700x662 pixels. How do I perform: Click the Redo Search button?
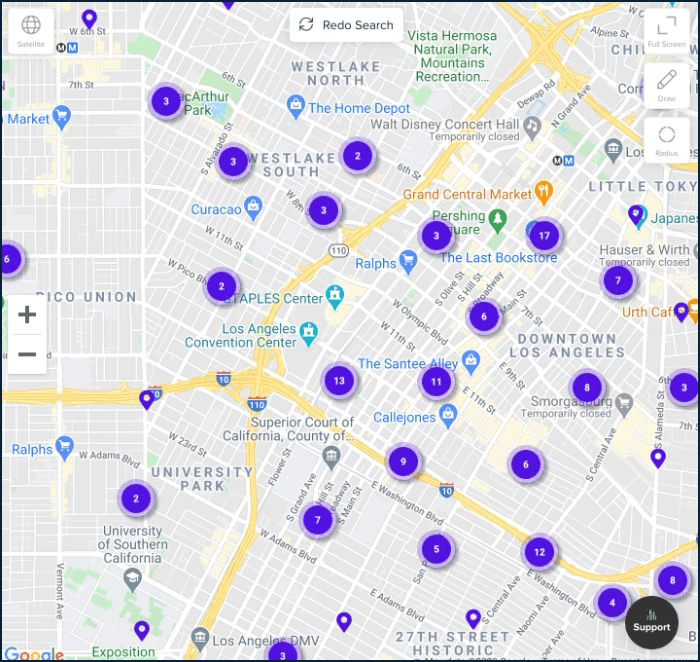(x=346, y=25)
